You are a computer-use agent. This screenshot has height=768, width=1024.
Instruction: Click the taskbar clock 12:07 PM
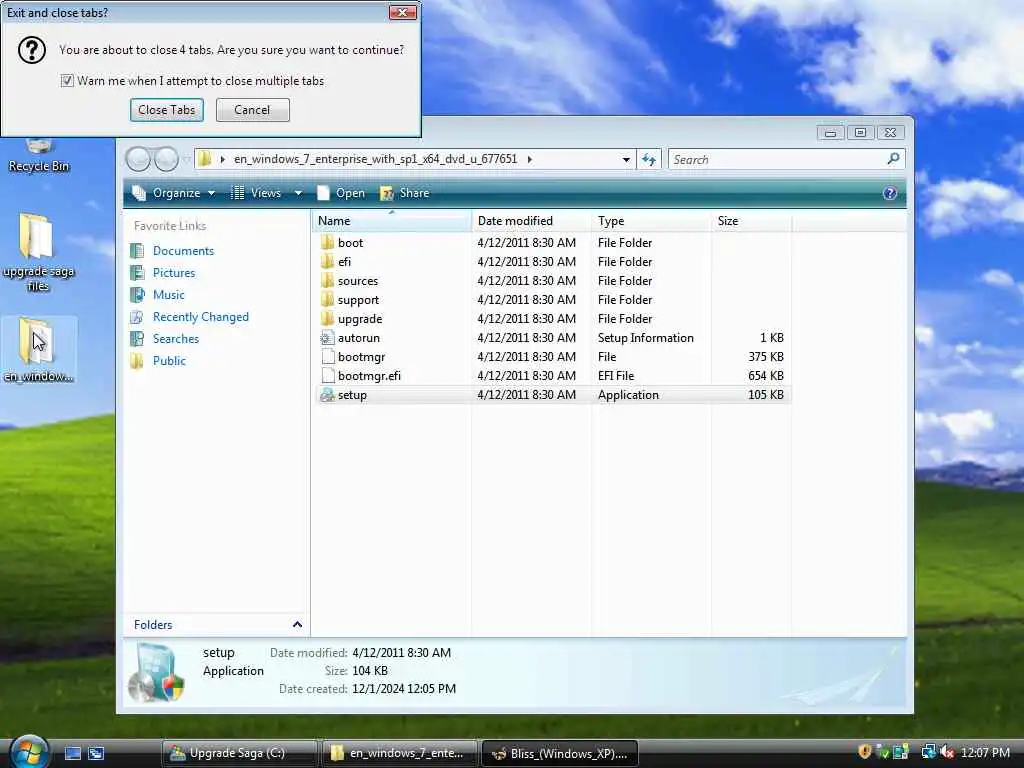tap(985, 752)
